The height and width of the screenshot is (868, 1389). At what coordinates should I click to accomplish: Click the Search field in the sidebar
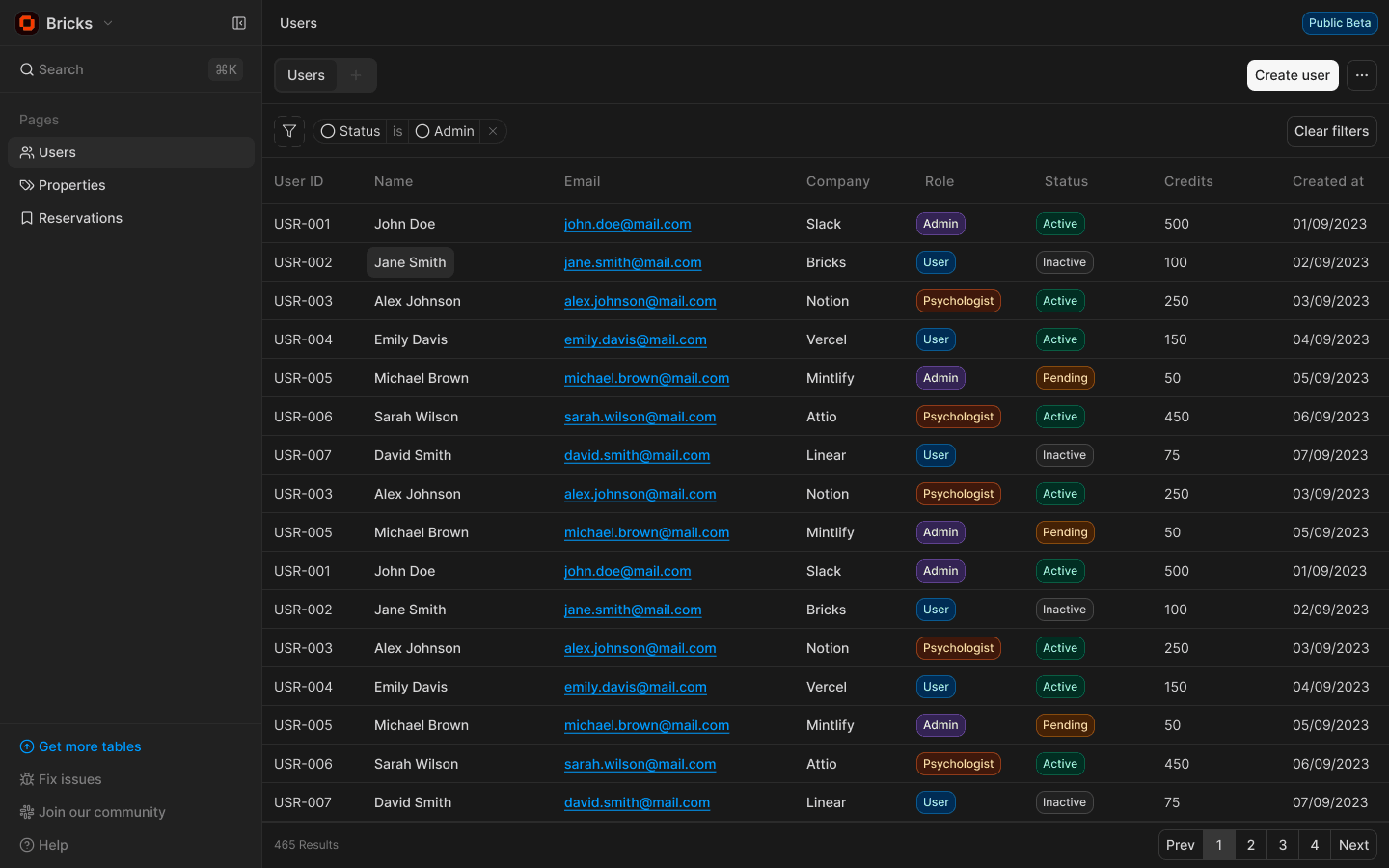pyautogui.click(x=116, y=69)
